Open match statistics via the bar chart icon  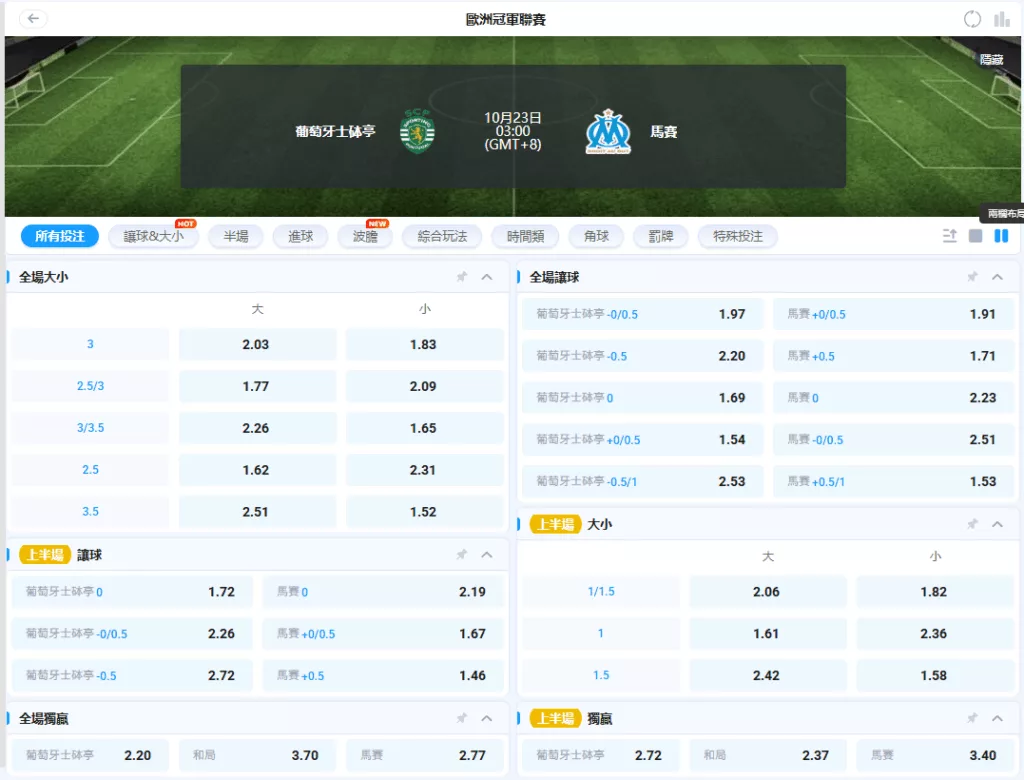pos(1003,18)
